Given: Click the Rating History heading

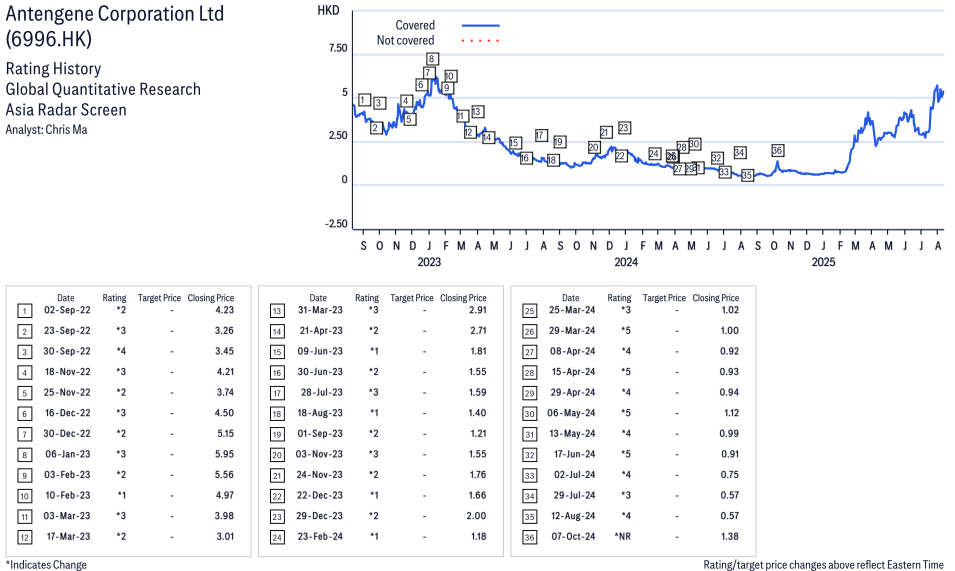Looking at the screenshot, I should pyautogui.click(x=53, y=69).
